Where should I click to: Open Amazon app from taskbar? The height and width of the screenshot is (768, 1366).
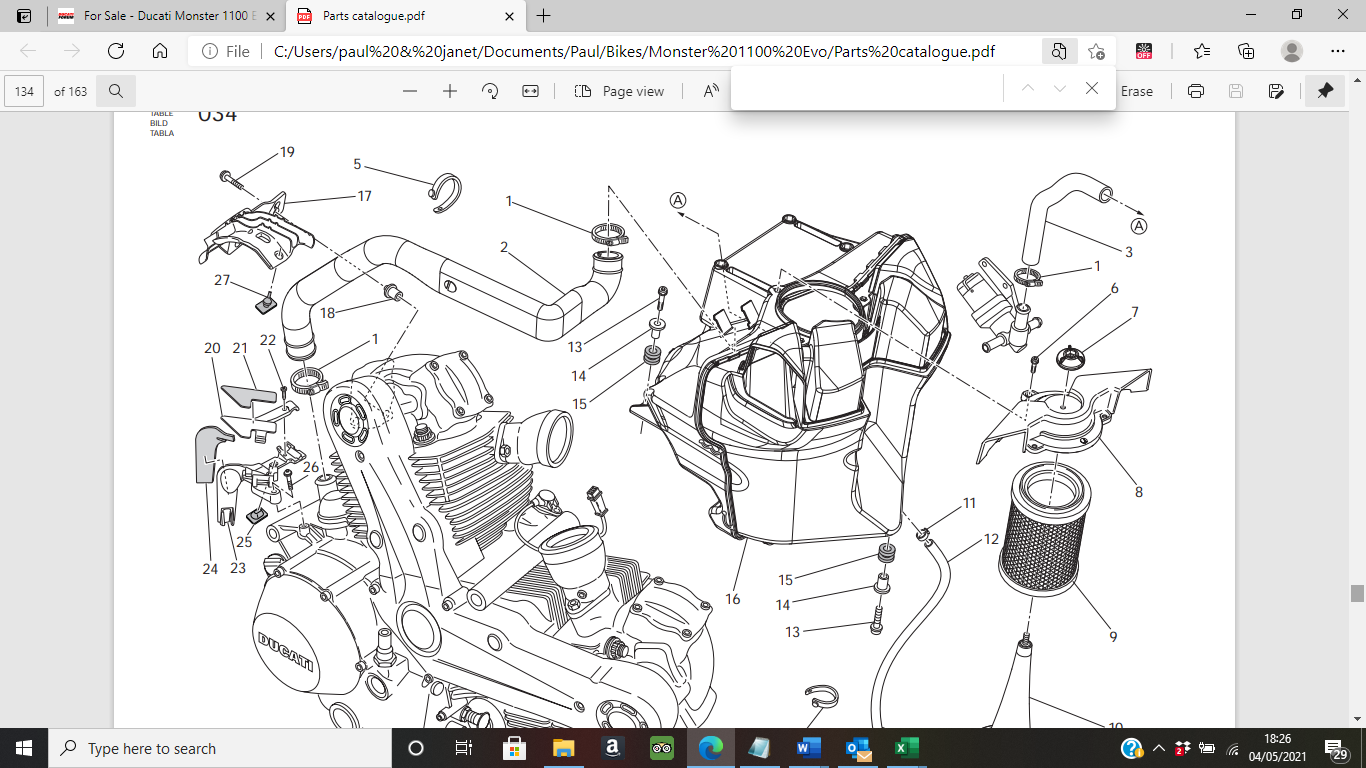pos(613,748)
